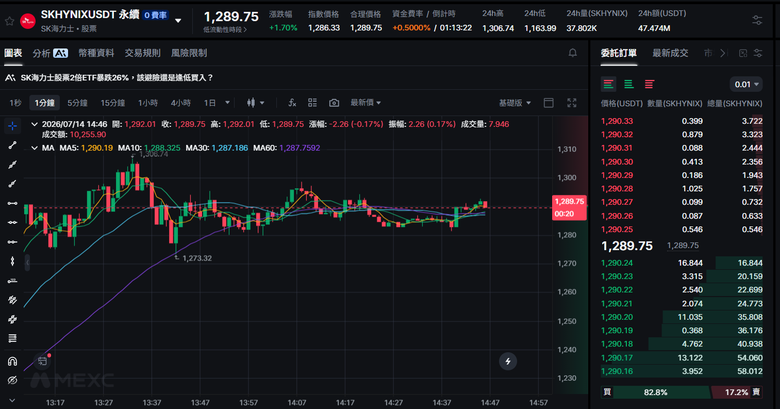Open order book precision 0.01 dropdown
Image resolution: width=780 pixels, height=409 pixels.
coord(746,84)
